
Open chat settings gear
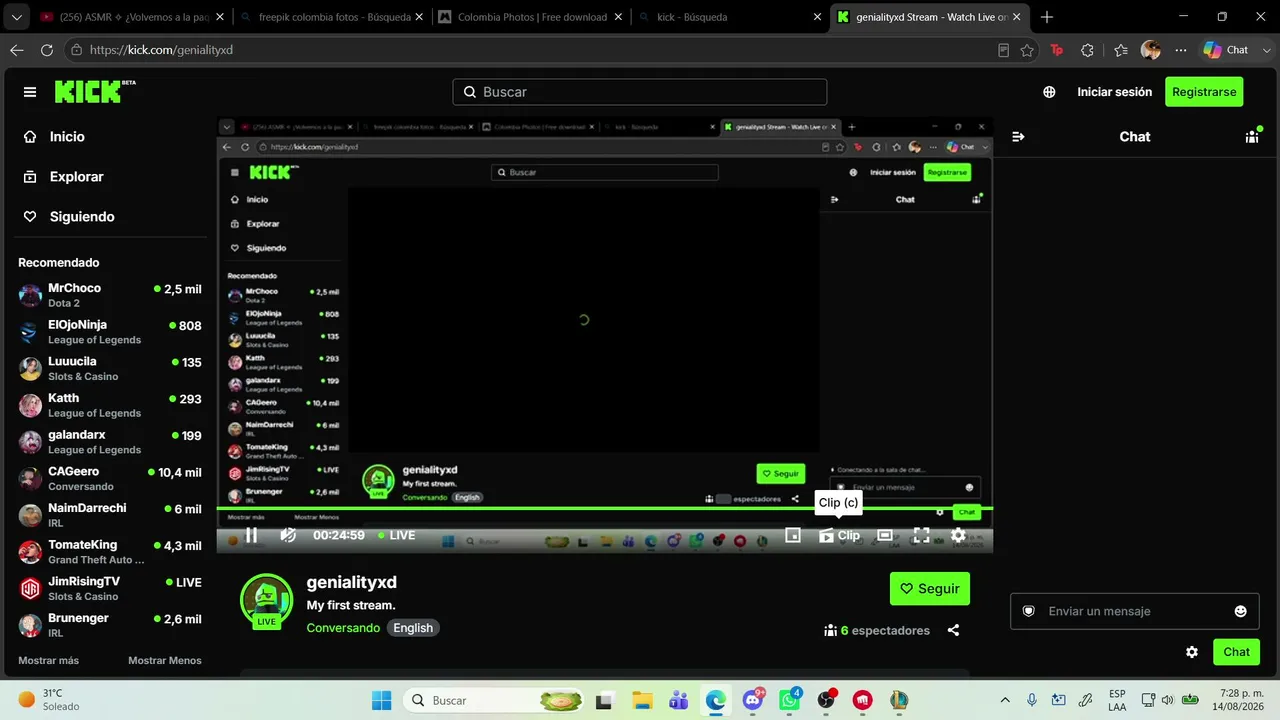[x=1192, y=652]
